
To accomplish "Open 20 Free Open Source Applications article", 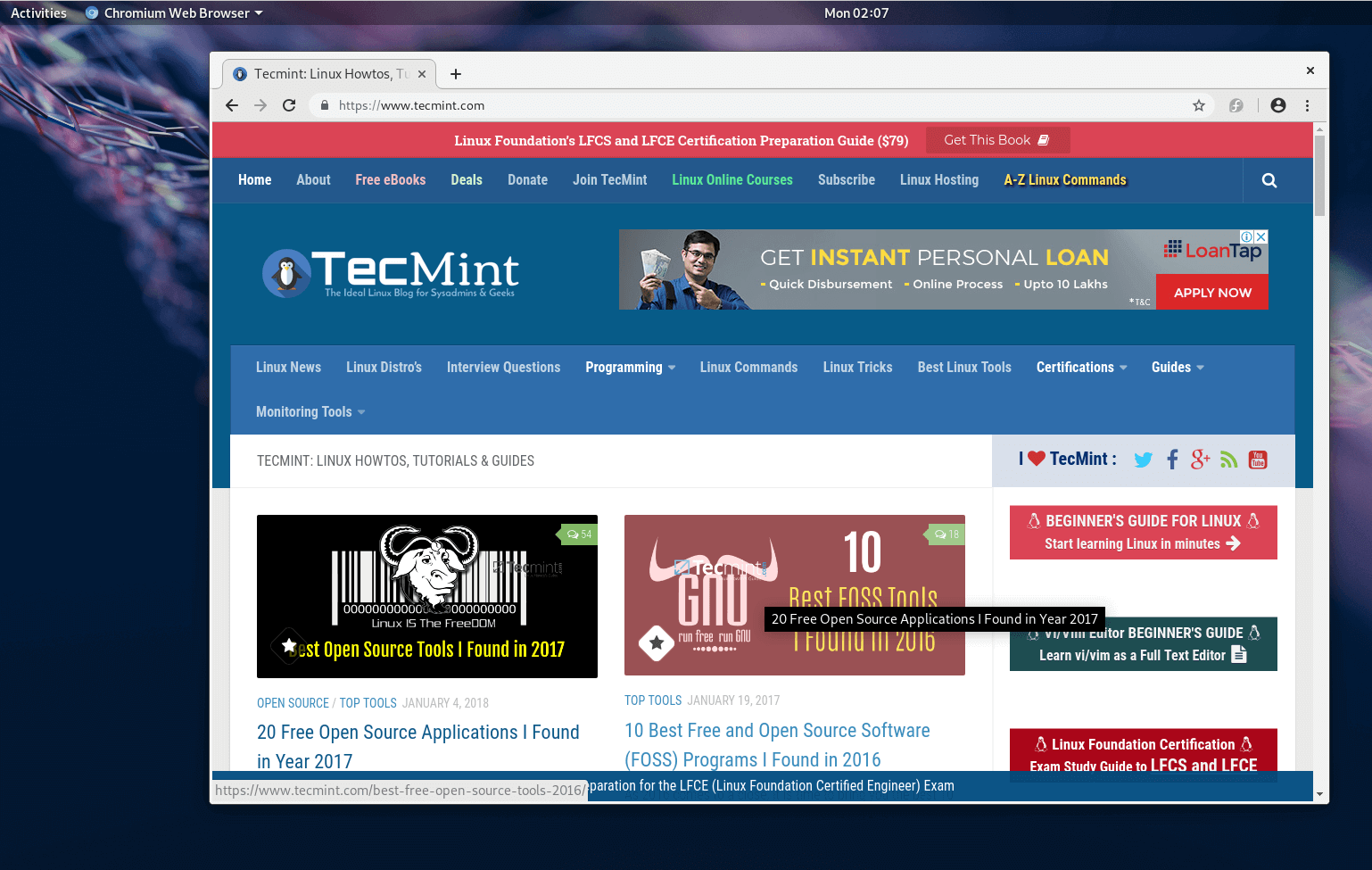I will [x=418, y=747].
